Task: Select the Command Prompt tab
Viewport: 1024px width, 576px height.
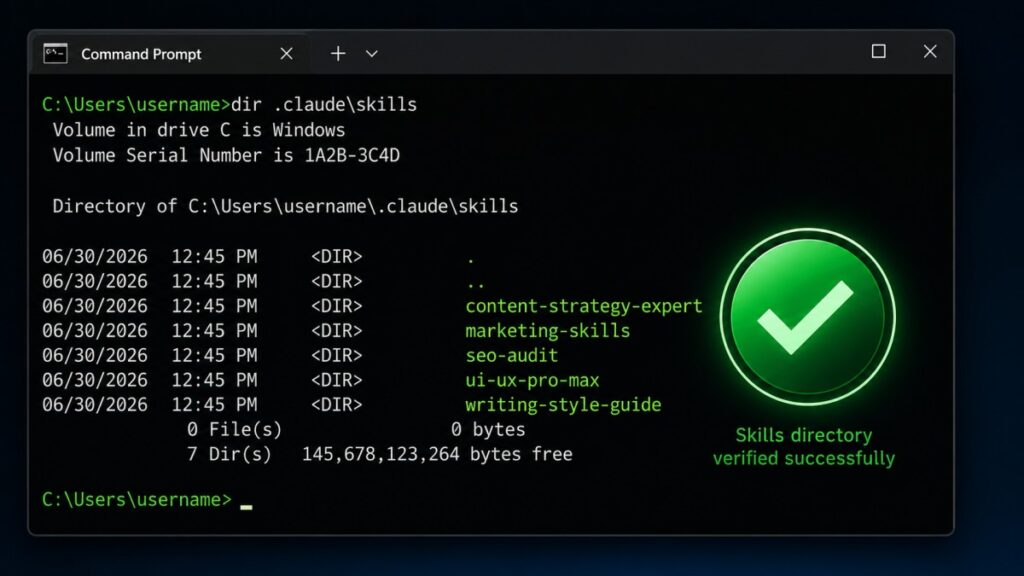Action: click(168, 54)
